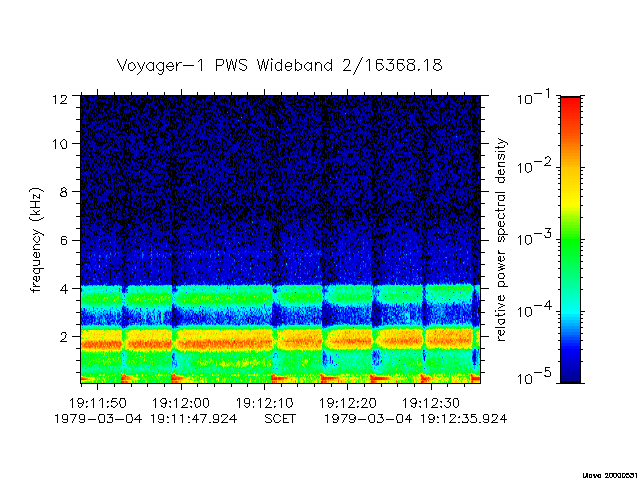
Task: Click the '19:12:00' time tick label
Action: point(181,403)
